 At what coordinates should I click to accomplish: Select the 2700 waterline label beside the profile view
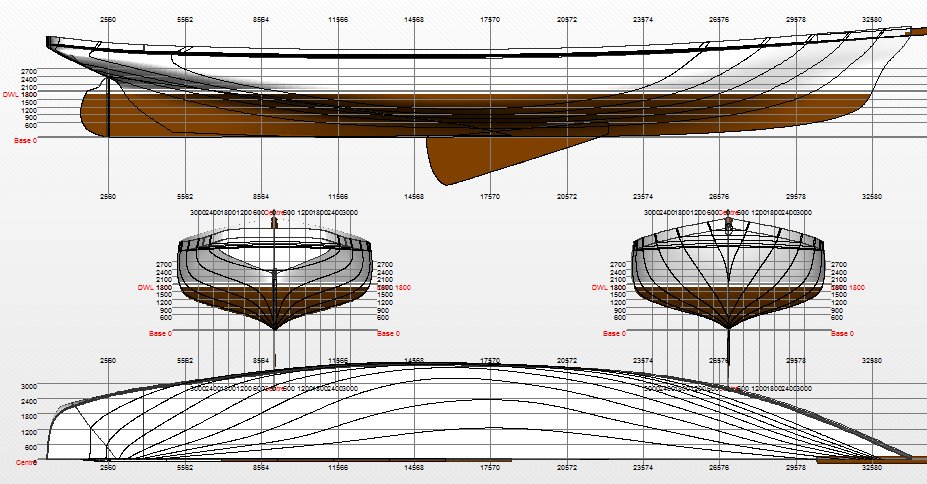click(x=29, y=72)
